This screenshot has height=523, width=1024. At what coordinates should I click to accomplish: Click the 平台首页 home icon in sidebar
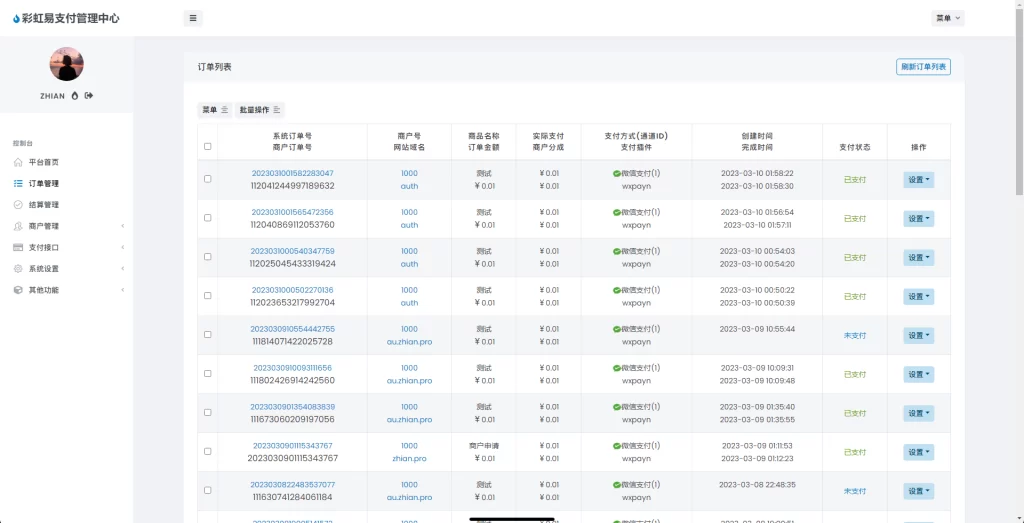coord(18,162)
